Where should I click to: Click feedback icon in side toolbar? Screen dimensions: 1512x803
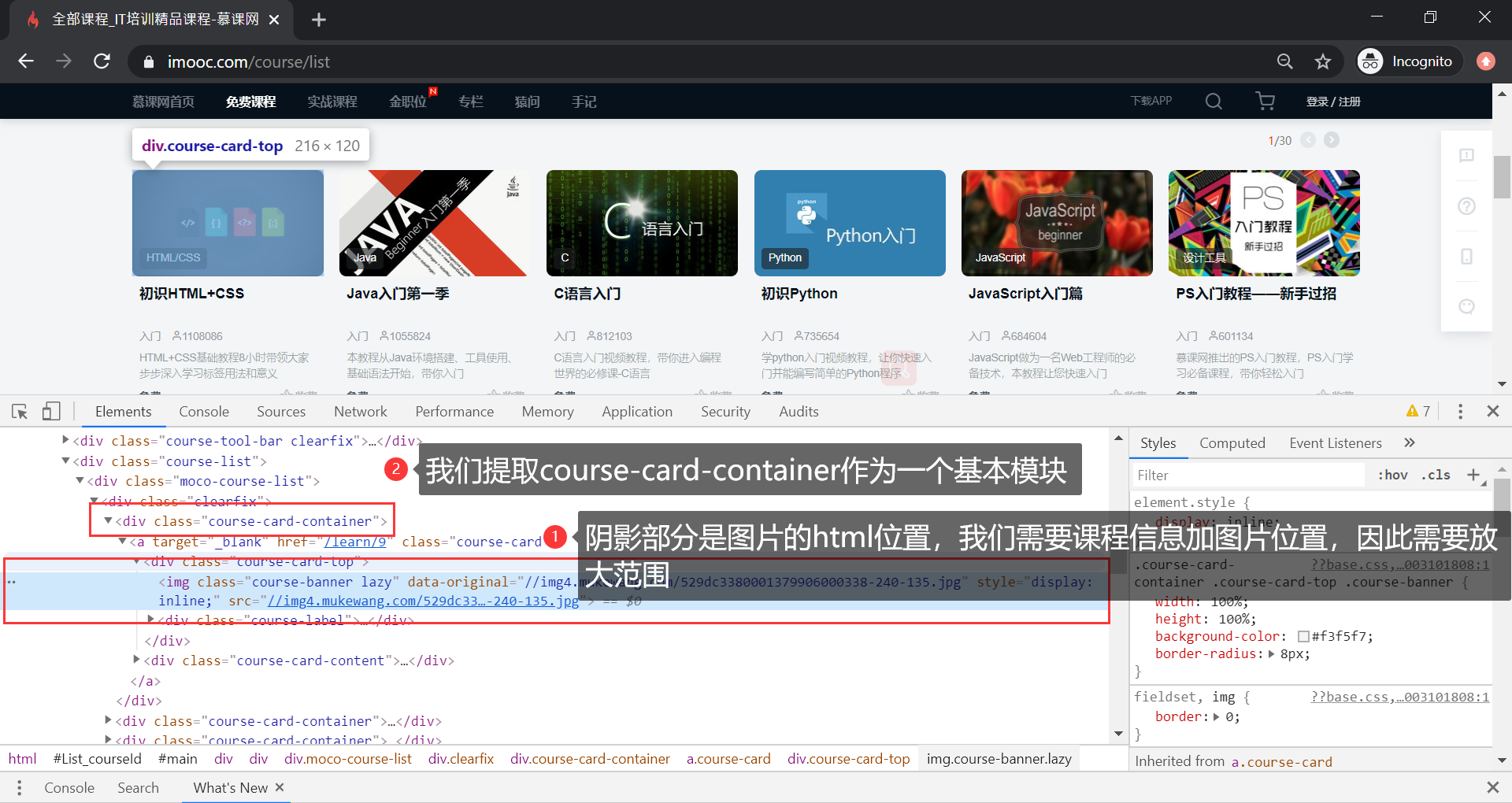[x=1466, y=156]
